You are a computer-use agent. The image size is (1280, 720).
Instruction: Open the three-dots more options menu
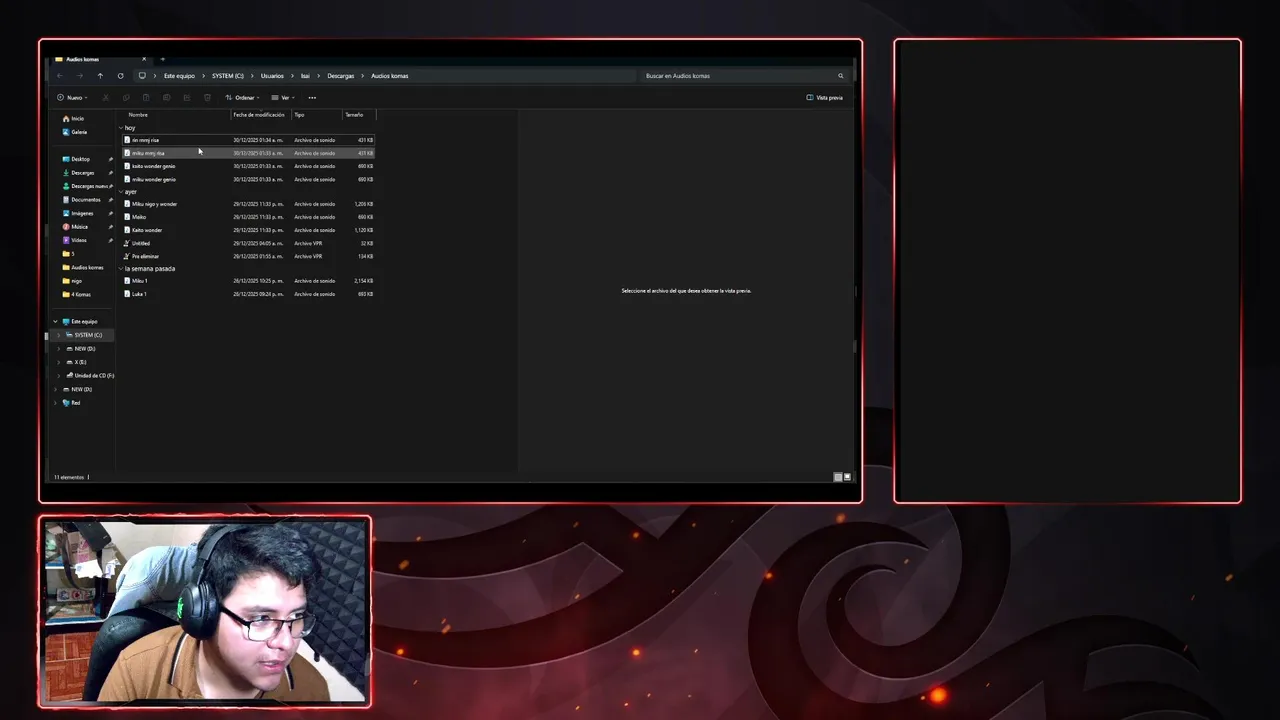pyautogui.click(x=312, y=98)
